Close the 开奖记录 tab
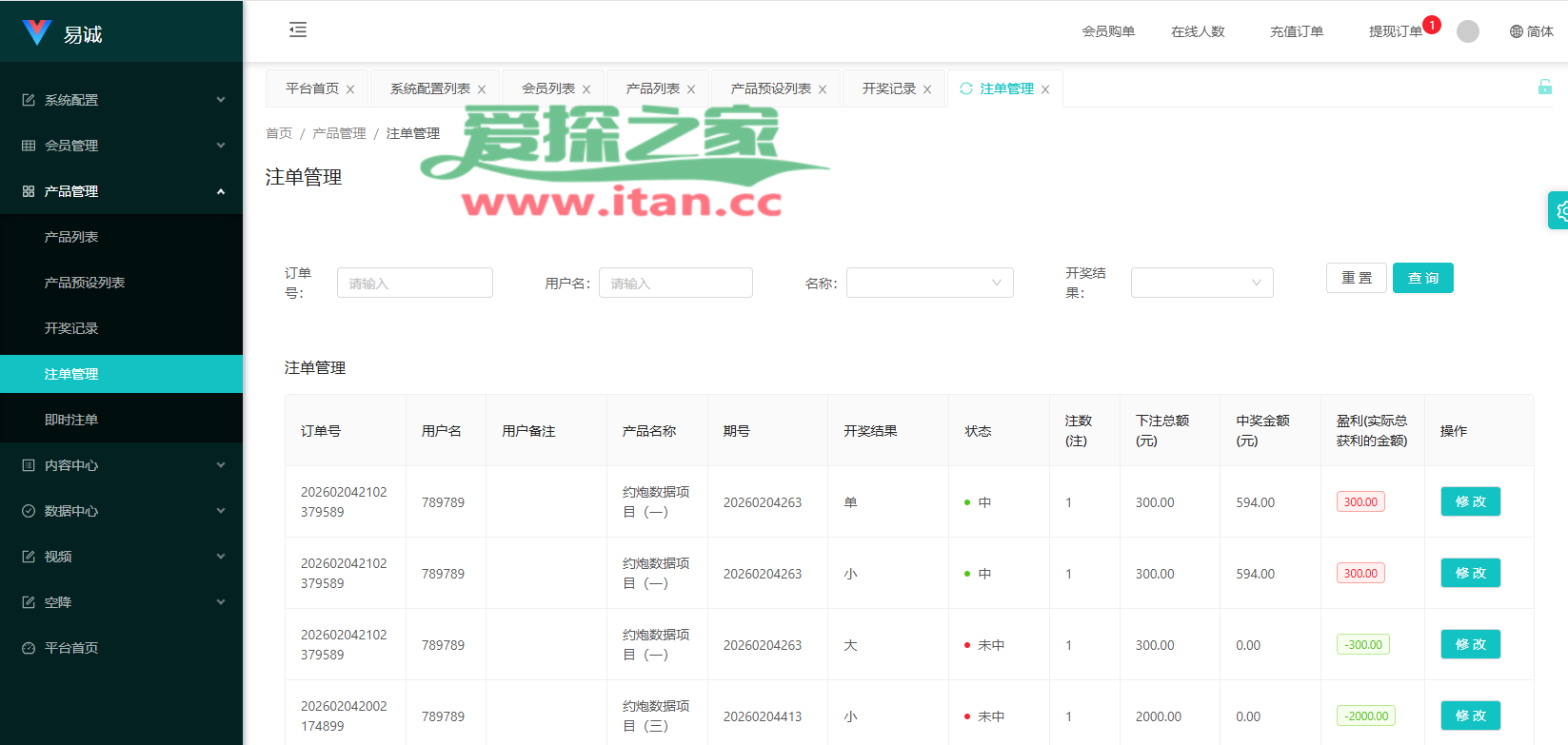The width and height of the screenshot is (1568, 745). 927,89
